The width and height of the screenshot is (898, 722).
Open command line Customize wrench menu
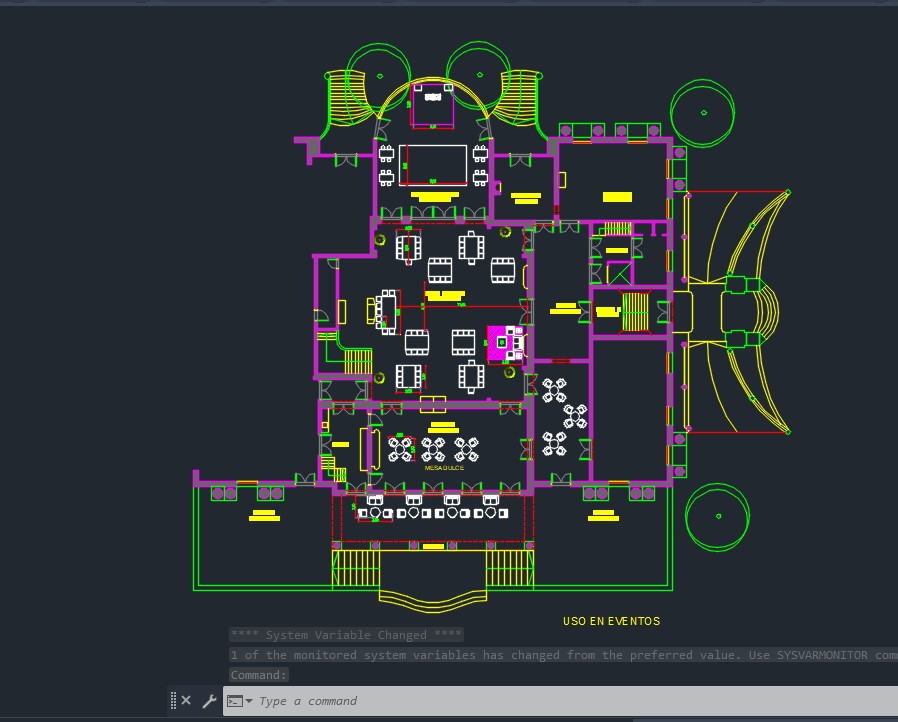209,701
